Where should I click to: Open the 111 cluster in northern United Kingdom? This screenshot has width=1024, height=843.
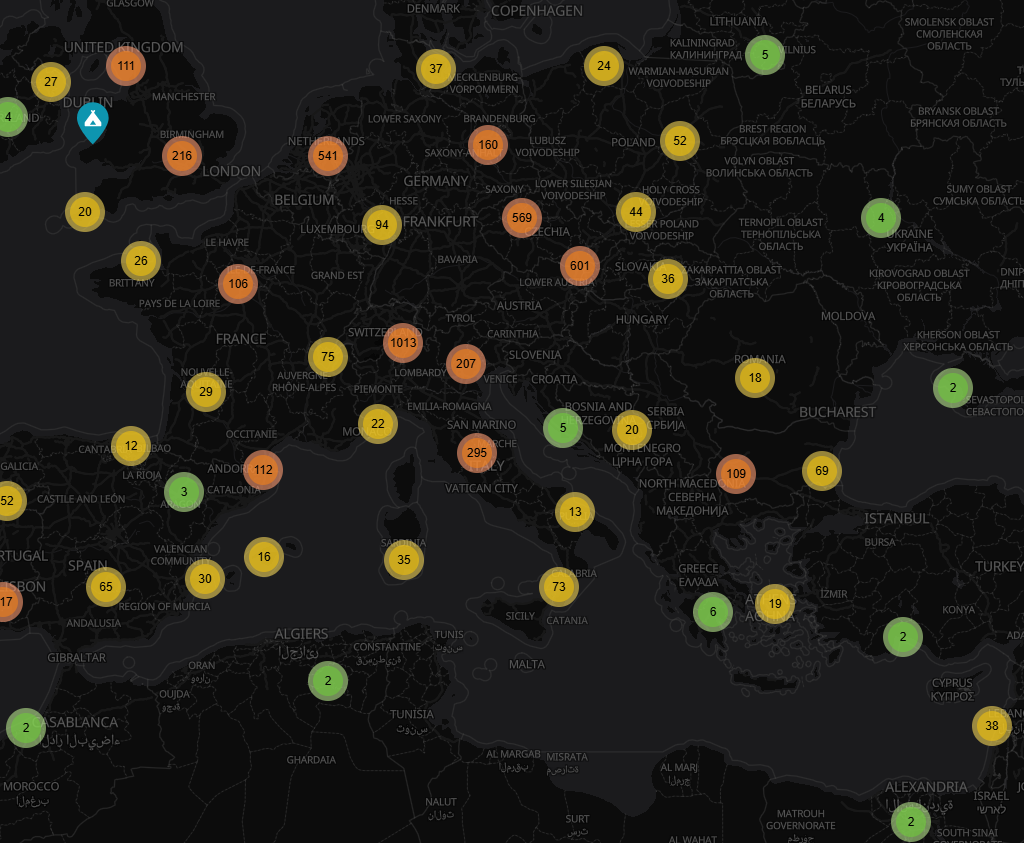[126, 66]
